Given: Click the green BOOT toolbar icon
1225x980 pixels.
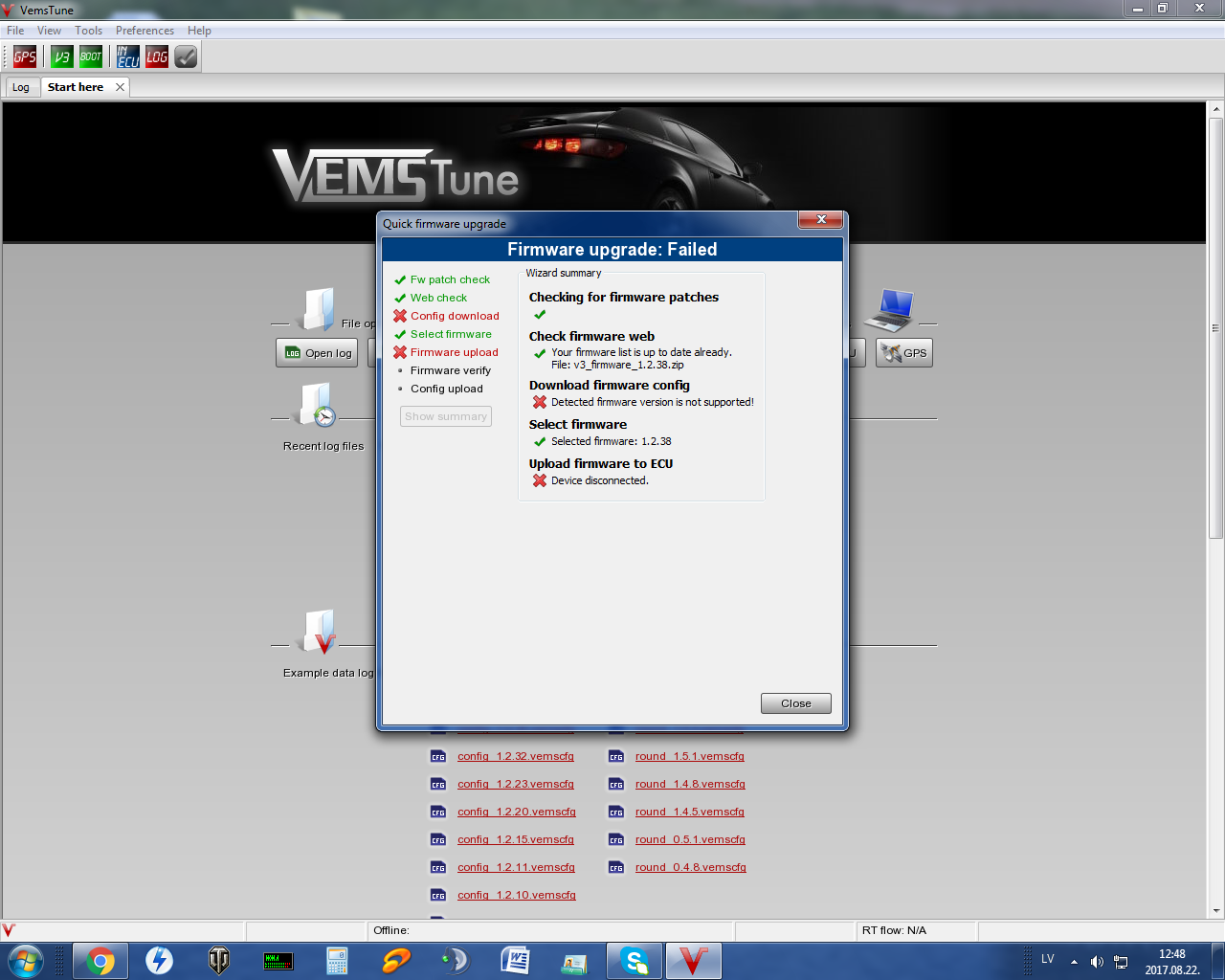Looking at the screenshot, I should 91,57.
